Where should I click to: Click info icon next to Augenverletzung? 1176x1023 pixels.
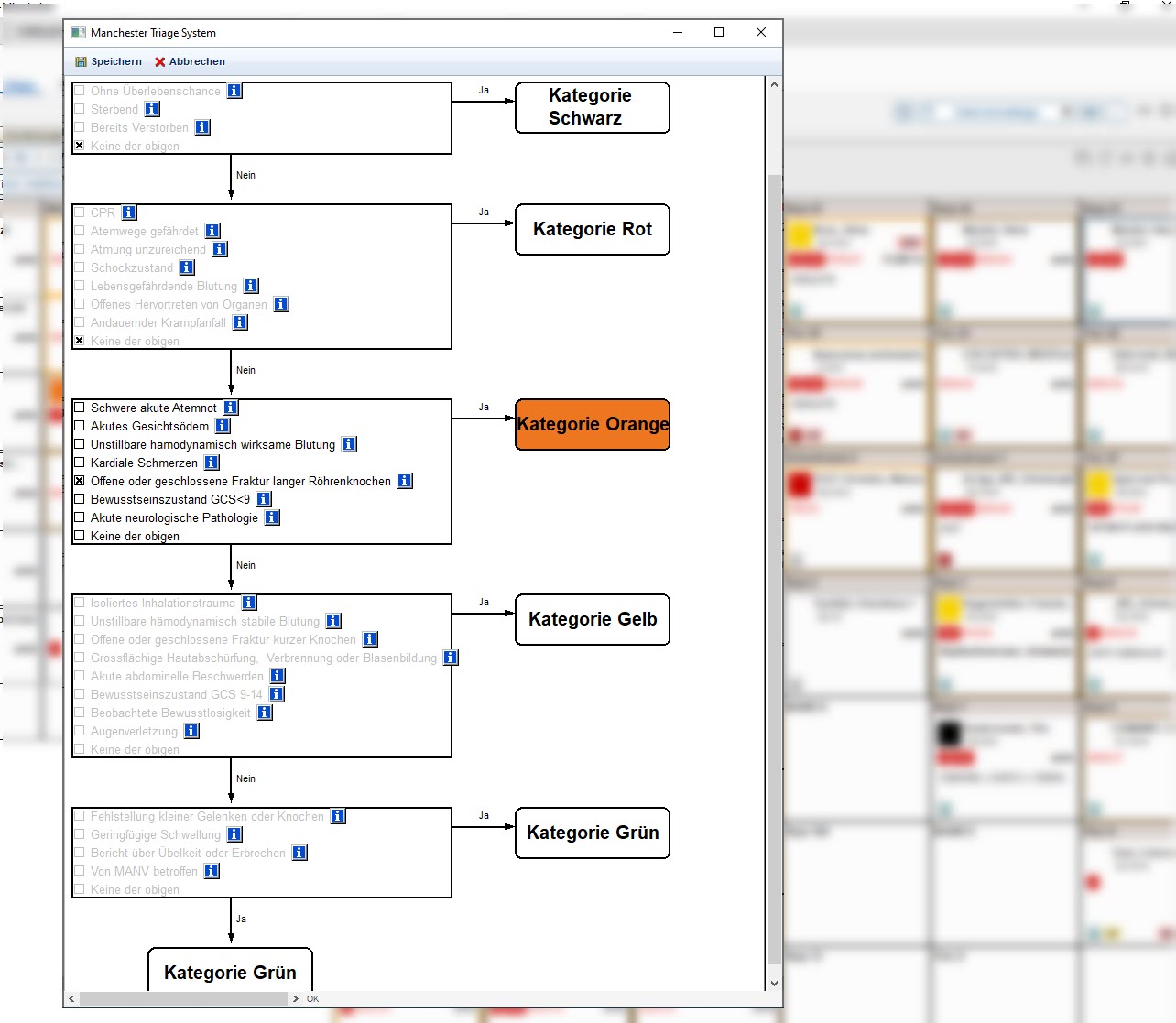click(191, 731)
